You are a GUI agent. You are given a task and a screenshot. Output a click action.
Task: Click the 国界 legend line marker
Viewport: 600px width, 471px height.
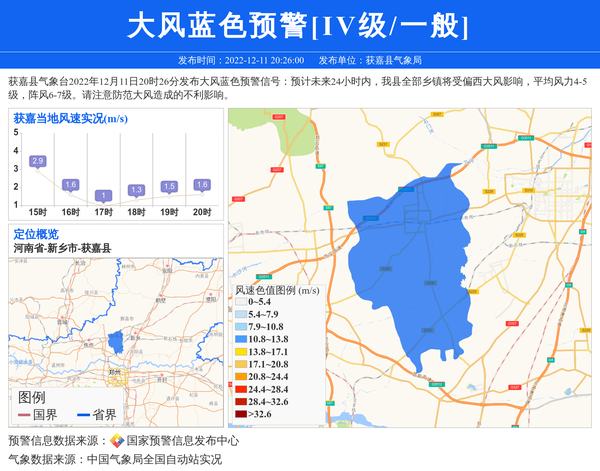click(24, 415)
